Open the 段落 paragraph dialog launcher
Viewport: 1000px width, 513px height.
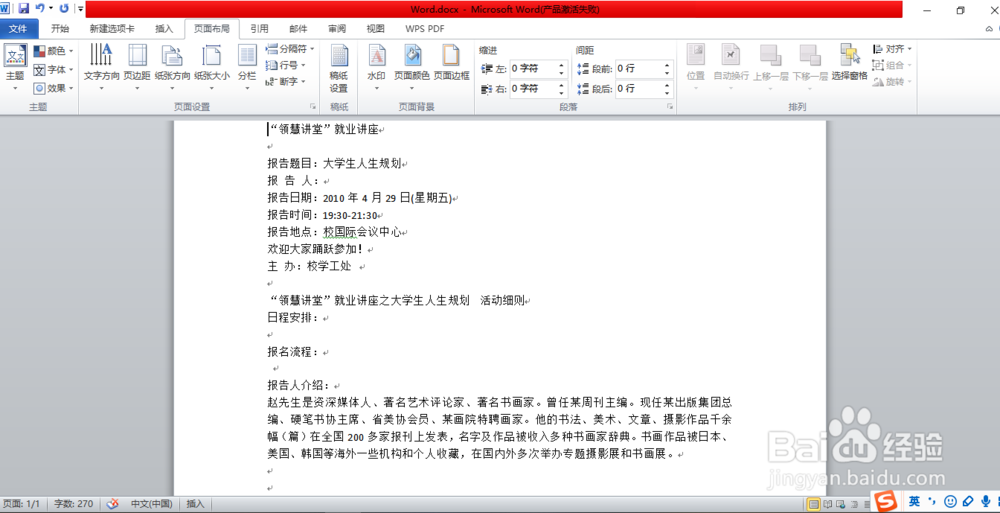(670, 107)
